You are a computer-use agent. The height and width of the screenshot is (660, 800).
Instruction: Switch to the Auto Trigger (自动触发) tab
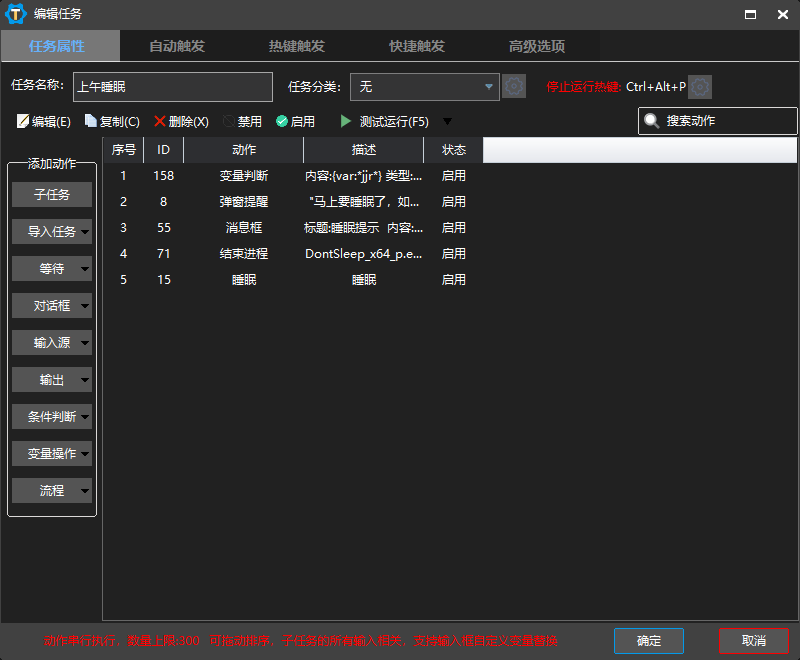coord(177,46)
